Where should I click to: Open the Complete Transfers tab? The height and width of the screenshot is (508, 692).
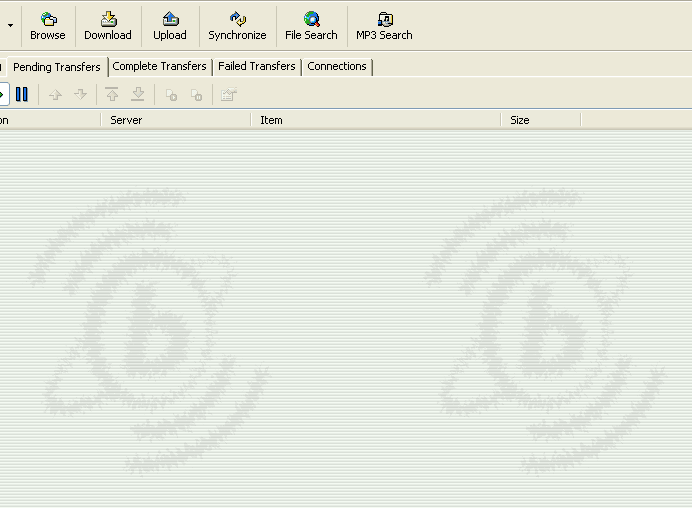pos(160,66)
